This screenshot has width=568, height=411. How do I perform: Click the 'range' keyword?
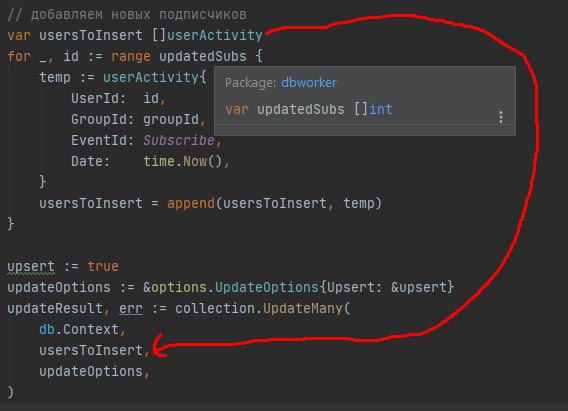tap(131, 56)
